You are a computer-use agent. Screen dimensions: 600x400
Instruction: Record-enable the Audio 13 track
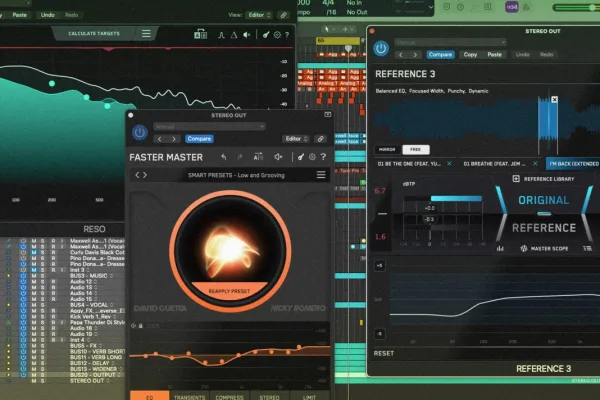(x=53, y=287)
